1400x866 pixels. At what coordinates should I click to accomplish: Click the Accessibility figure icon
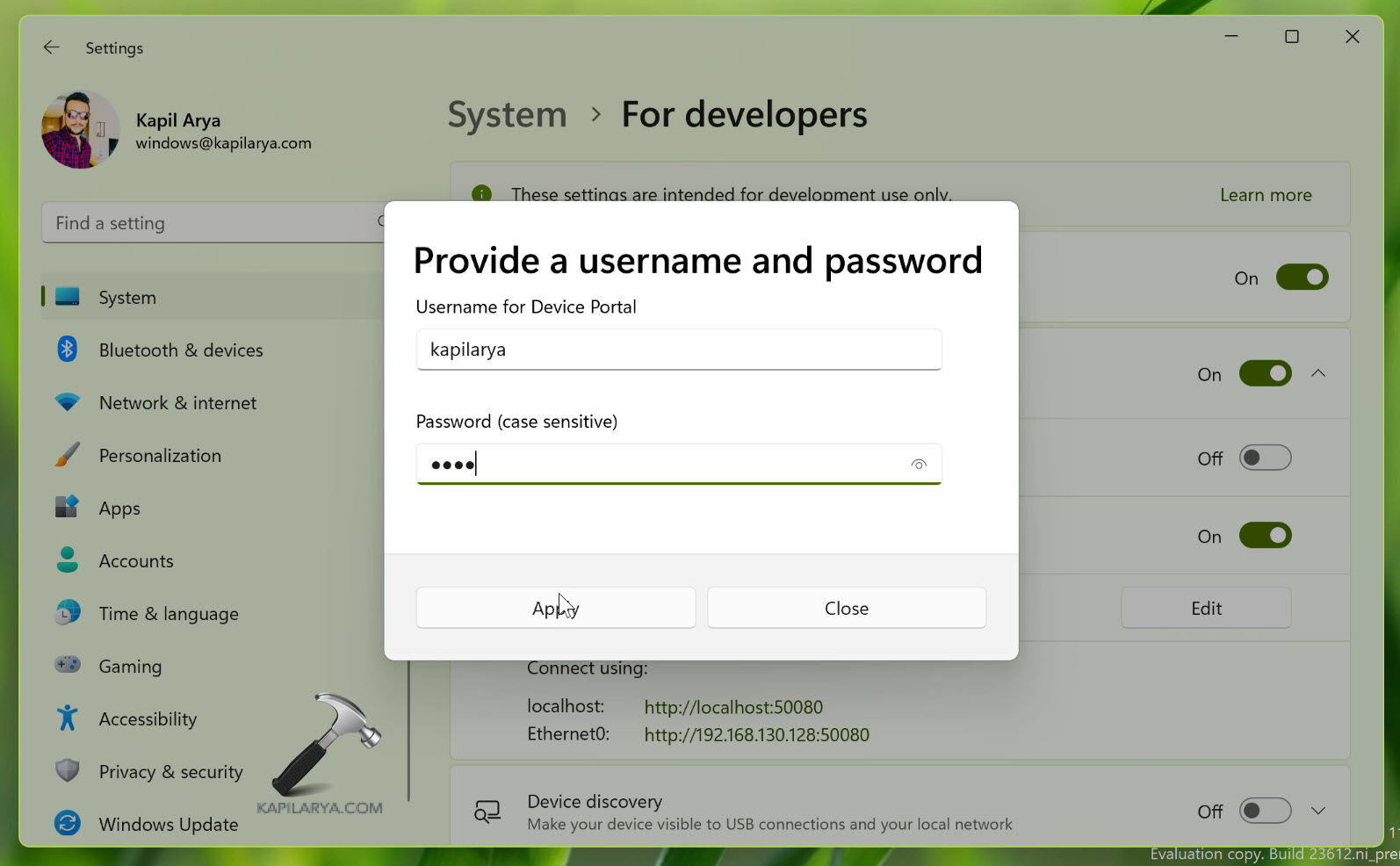[x=68, y=718]
